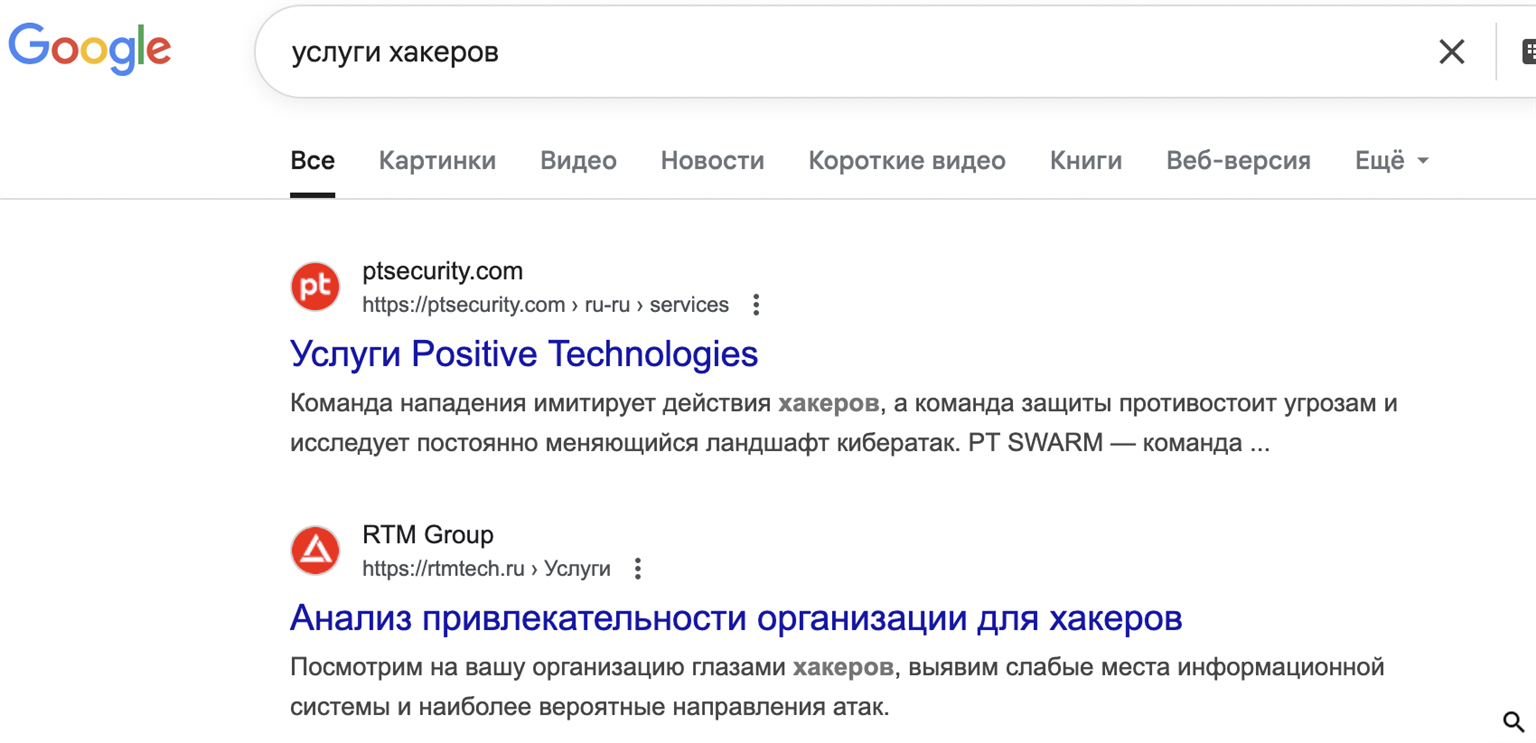Switch to the 'Картинки' tab
The height and width of the screenshot is (743, 1536).
point(437,161)
